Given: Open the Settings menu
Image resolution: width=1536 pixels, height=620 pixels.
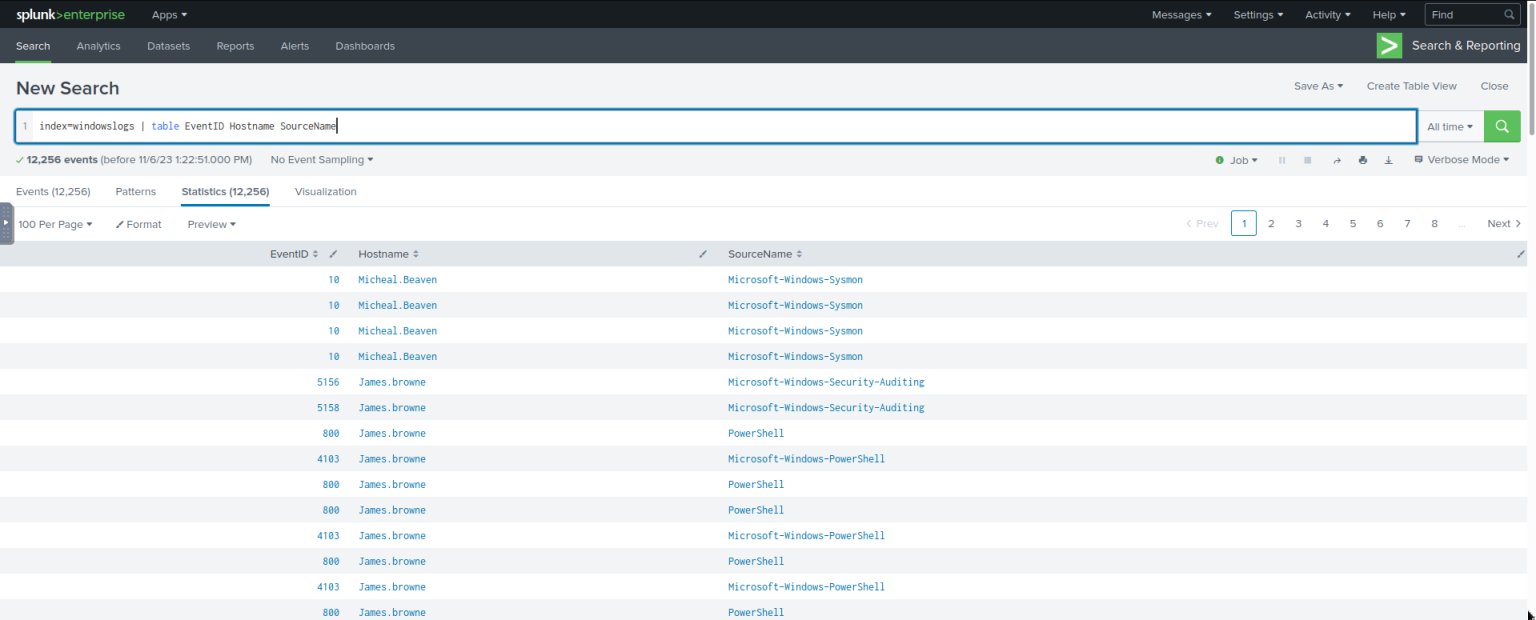Looking at the screenshot, I should (1258, 14).
